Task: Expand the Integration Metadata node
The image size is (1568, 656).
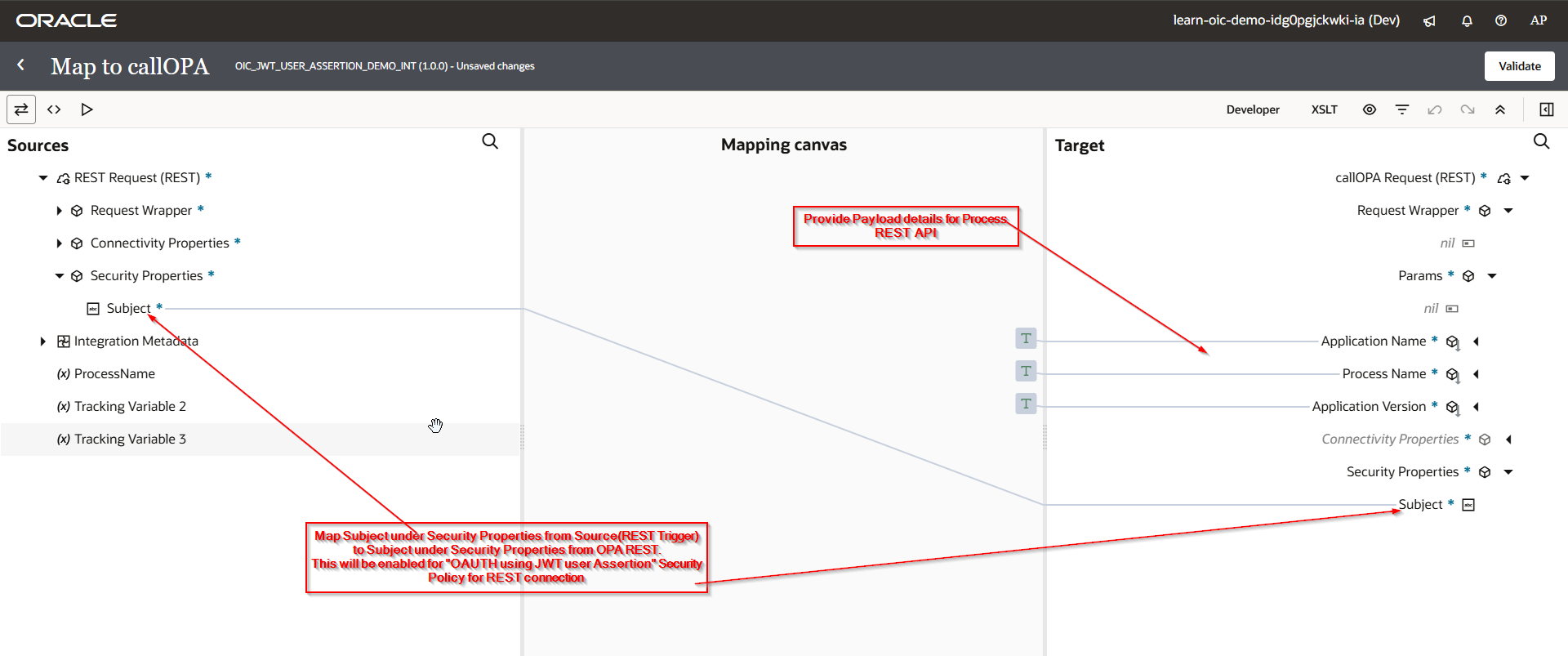Action: pyautogui.click(x=42, y=341)
